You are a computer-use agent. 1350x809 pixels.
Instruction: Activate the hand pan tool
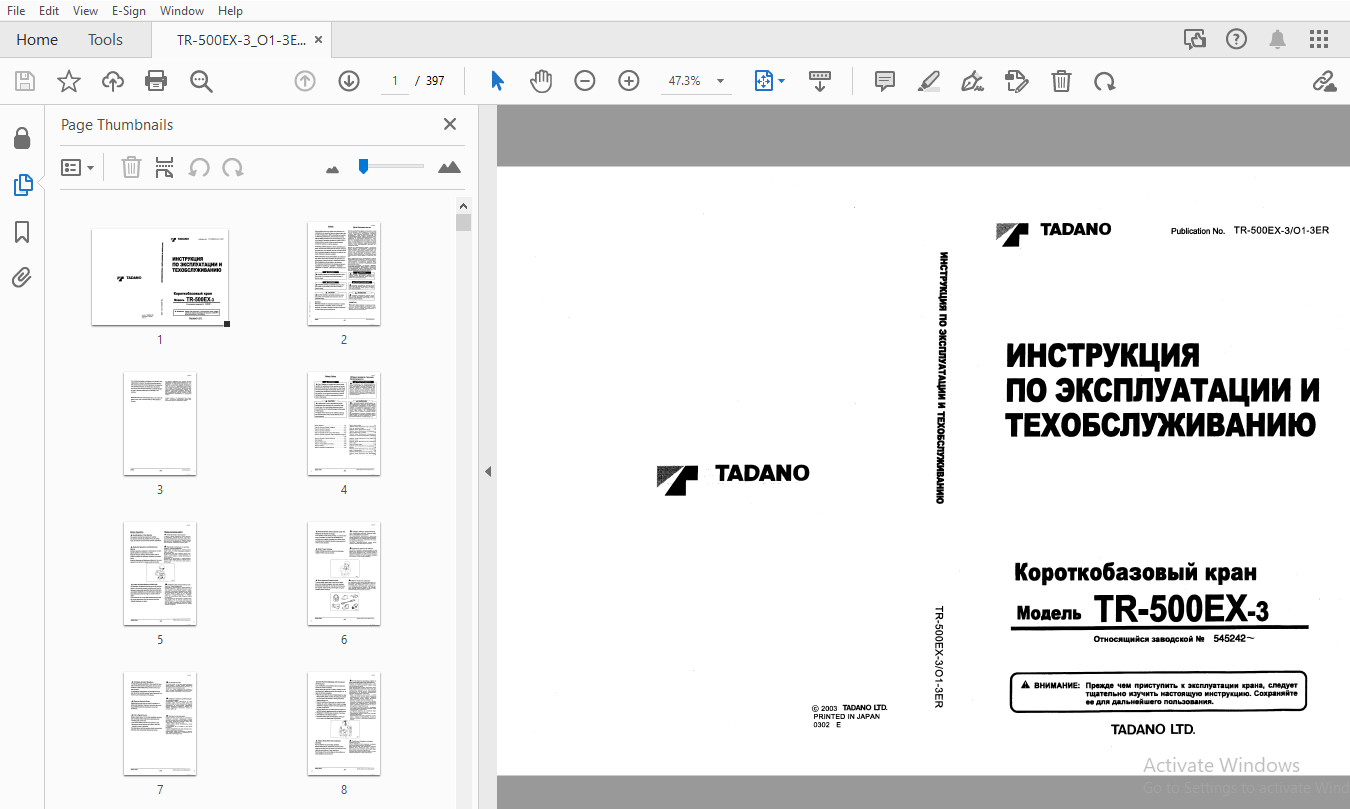pyautogui.click(x=541, y=81)
